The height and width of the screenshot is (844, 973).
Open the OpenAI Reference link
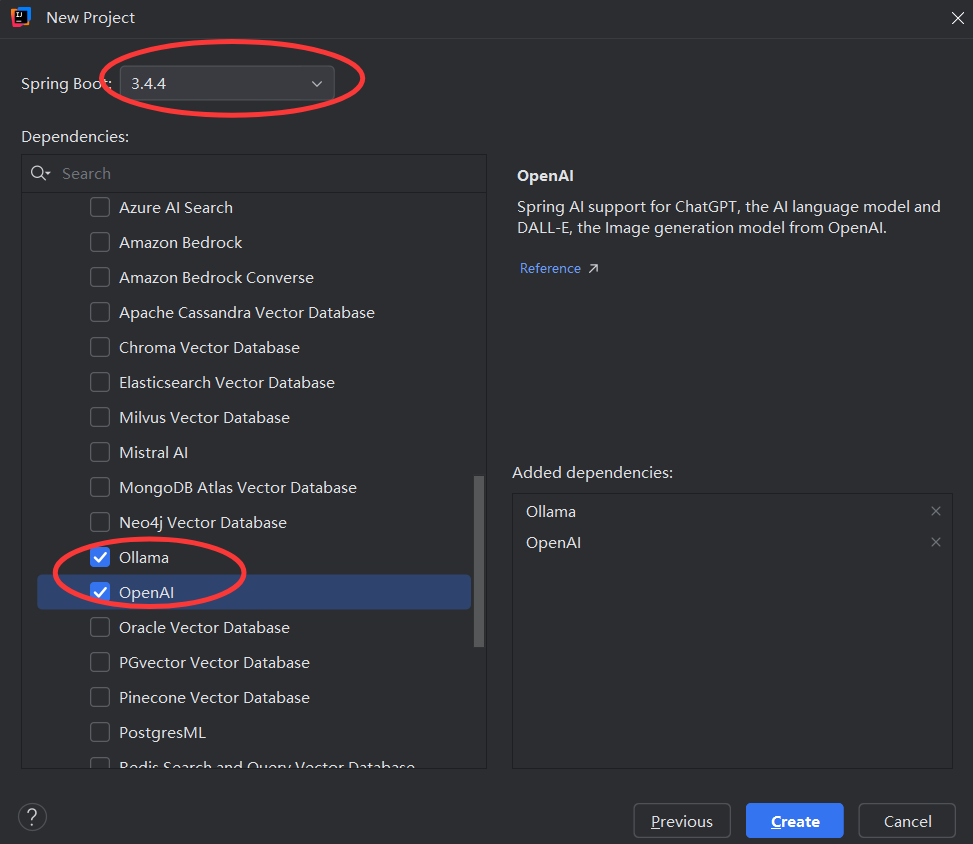point(550,268)
